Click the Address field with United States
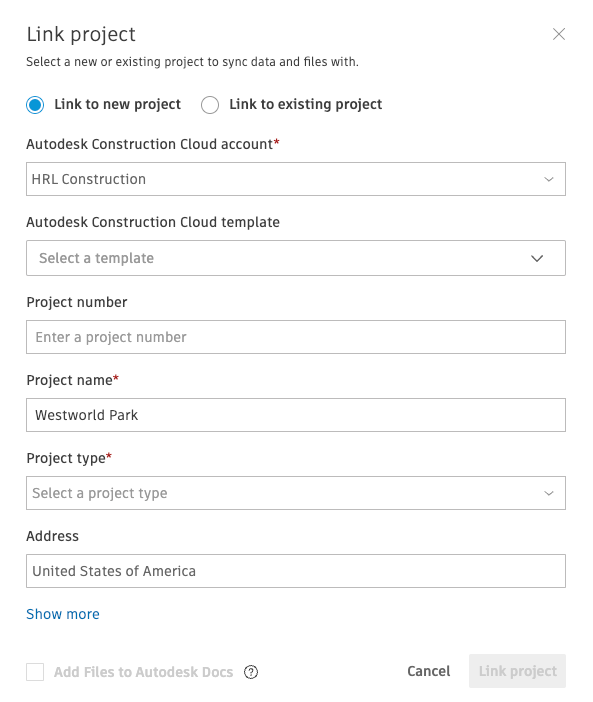The image size is (593, 702). (x=296, y=571)
